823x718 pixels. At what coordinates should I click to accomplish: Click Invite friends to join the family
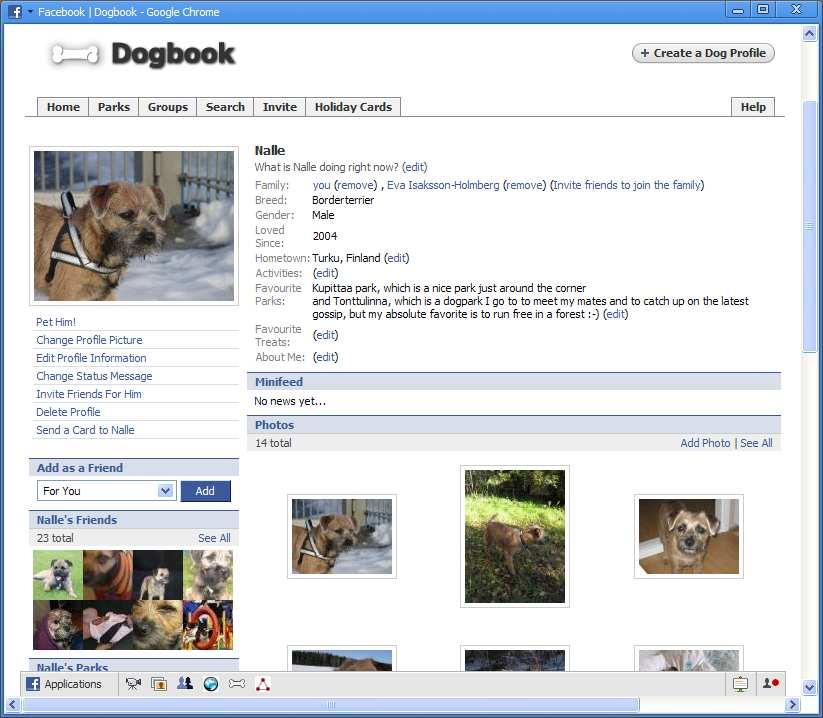coord(627,185)
